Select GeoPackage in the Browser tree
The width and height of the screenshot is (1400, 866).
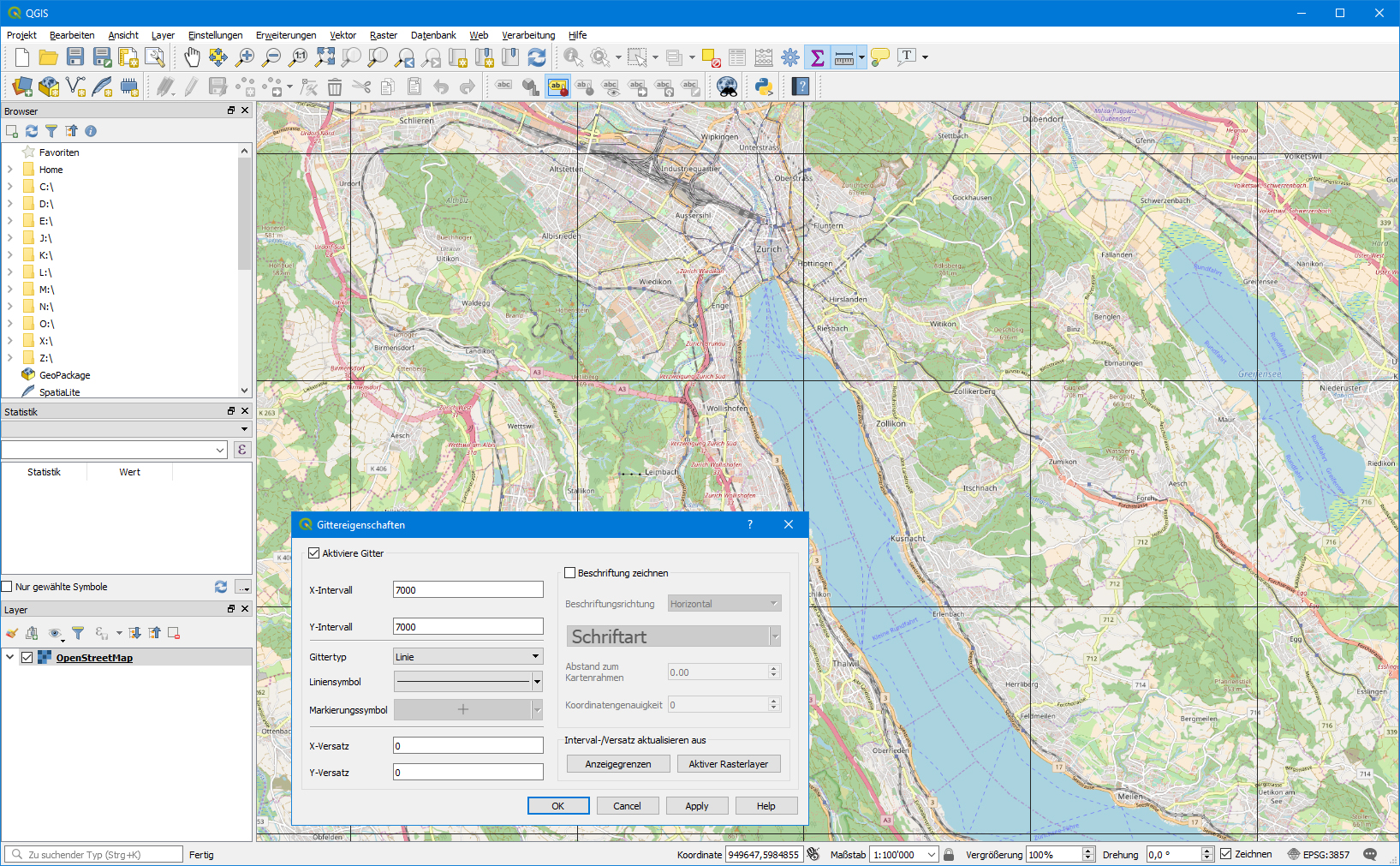(64, 375)
